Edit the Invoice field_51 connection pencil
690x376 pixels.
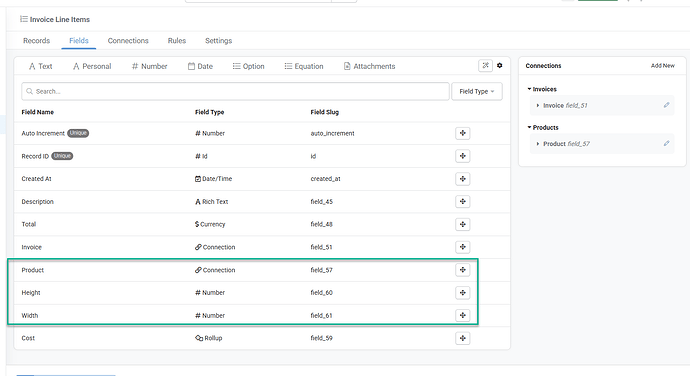pyautogui.click(x=666, y=105)
